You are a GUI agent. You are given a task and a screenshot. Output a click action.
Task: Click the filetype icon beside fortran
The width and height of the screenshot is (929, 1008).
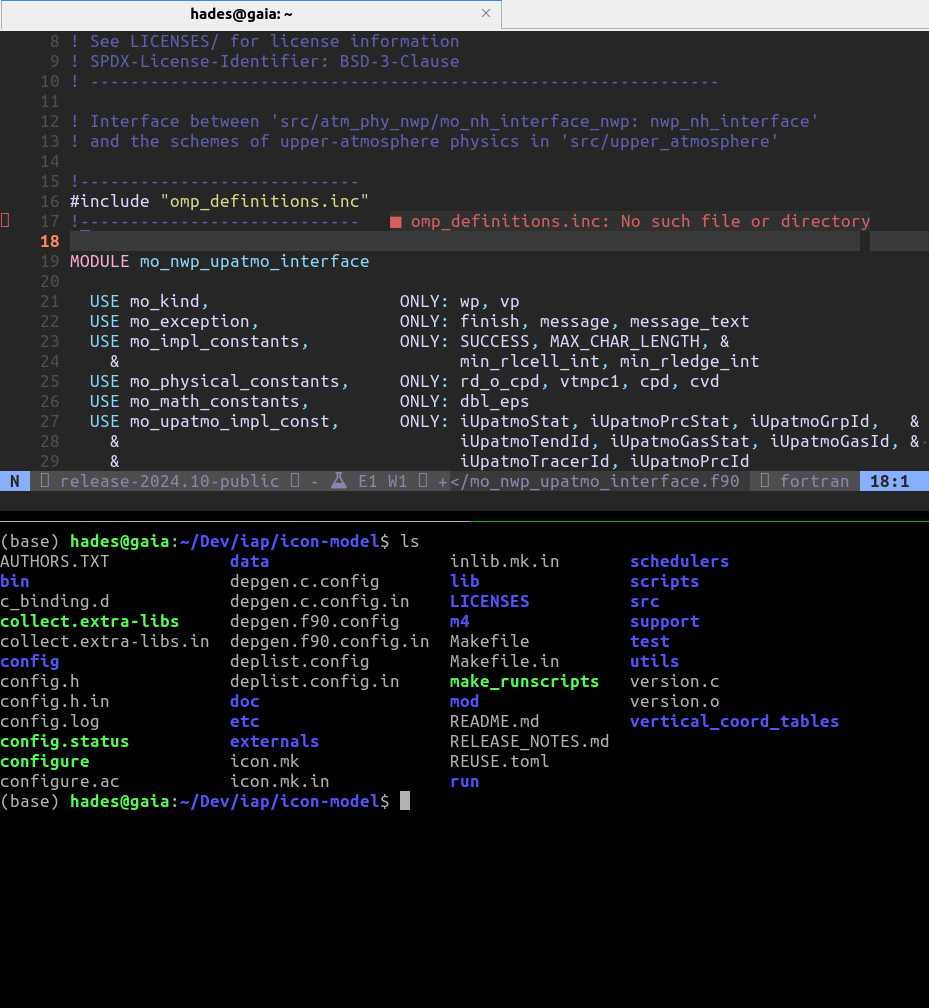coord(765,481)
